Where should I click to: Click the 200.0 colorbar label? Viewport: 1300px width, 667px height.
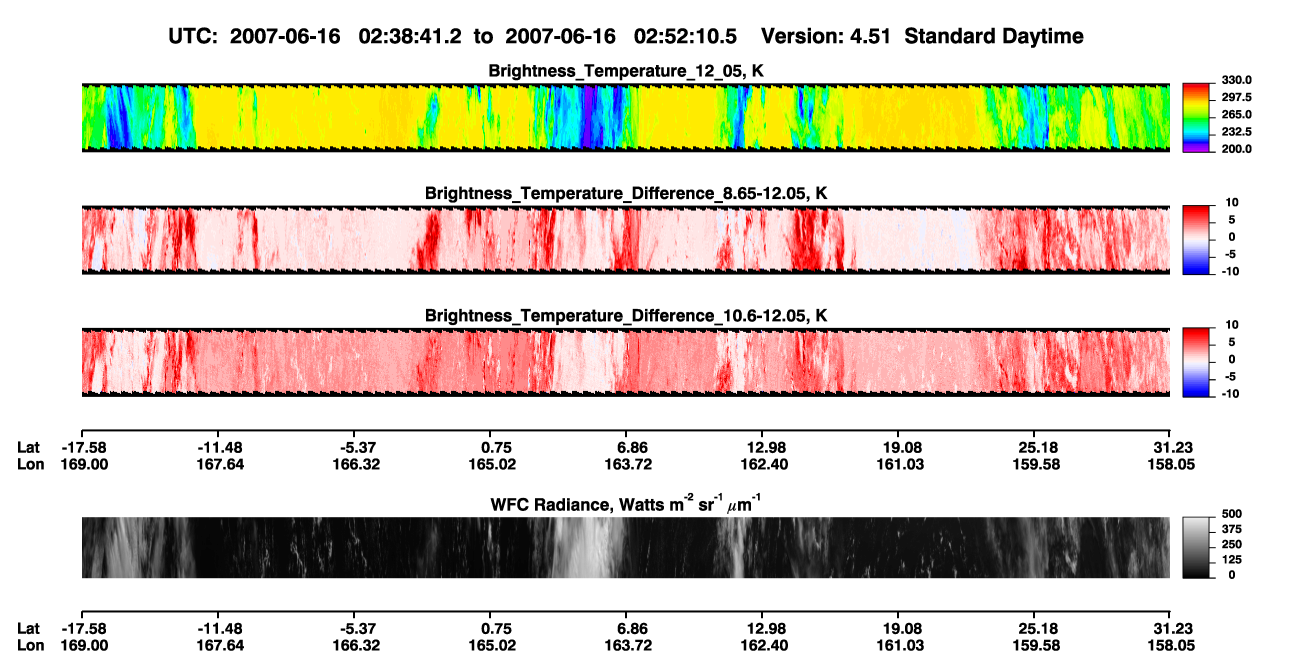point(1236,148)
